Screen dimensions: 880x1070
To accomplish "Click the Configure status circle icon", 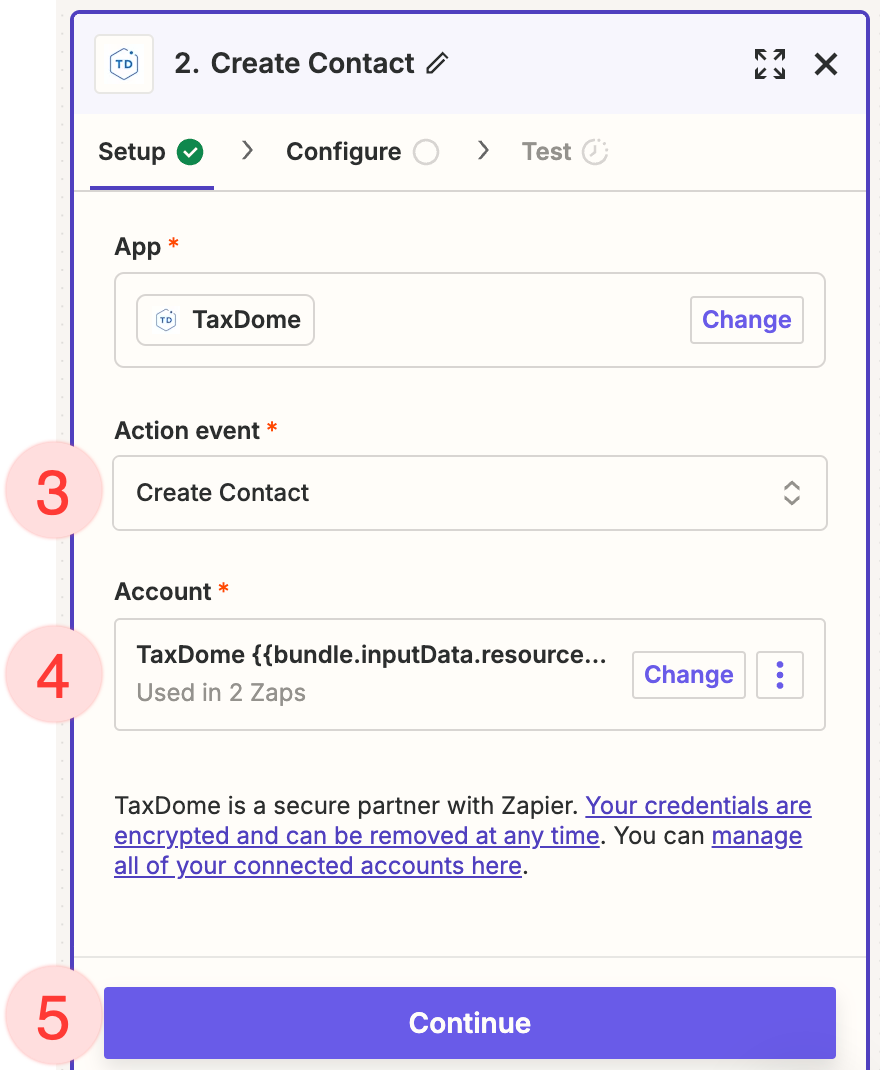I will coord(426,152).
